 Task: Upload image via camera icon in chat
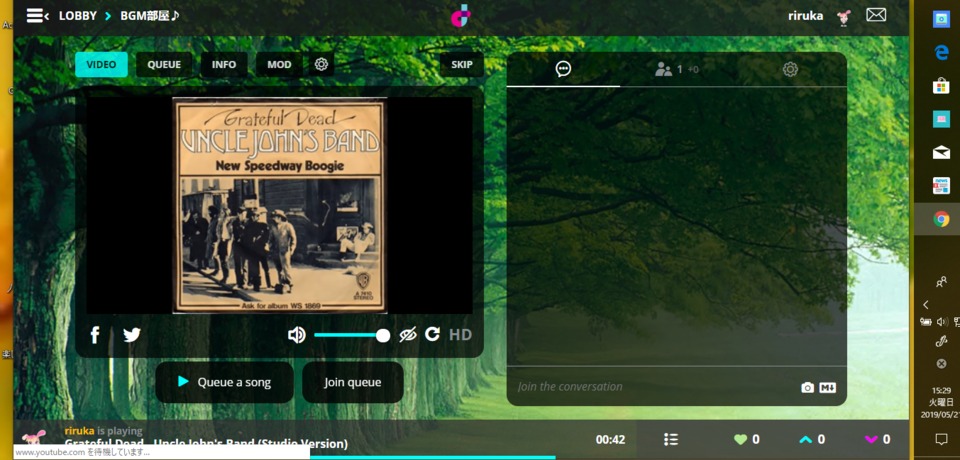[808, 388]
